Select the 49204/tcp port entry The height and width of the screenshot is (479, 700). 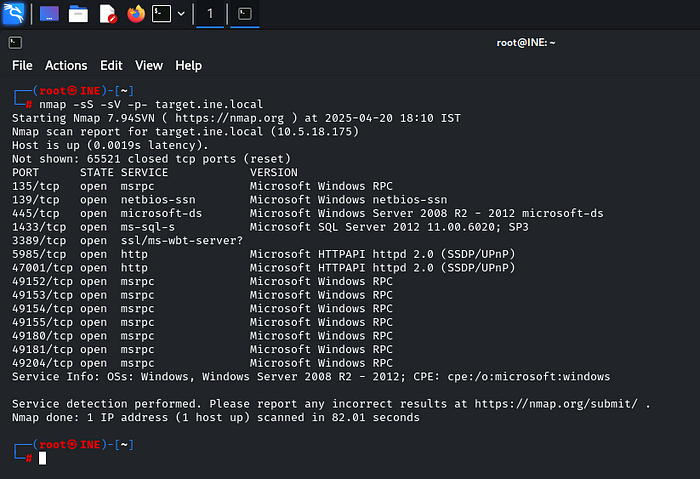point(42,363)
